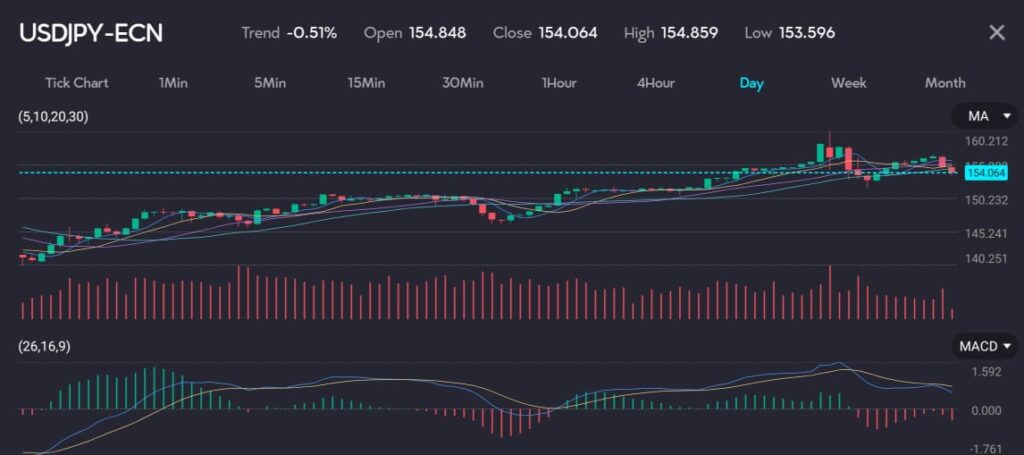Viewport: 1024px width, 455px height.
Task: Choose the 30Min timeframe
Action: coord(462,83)
